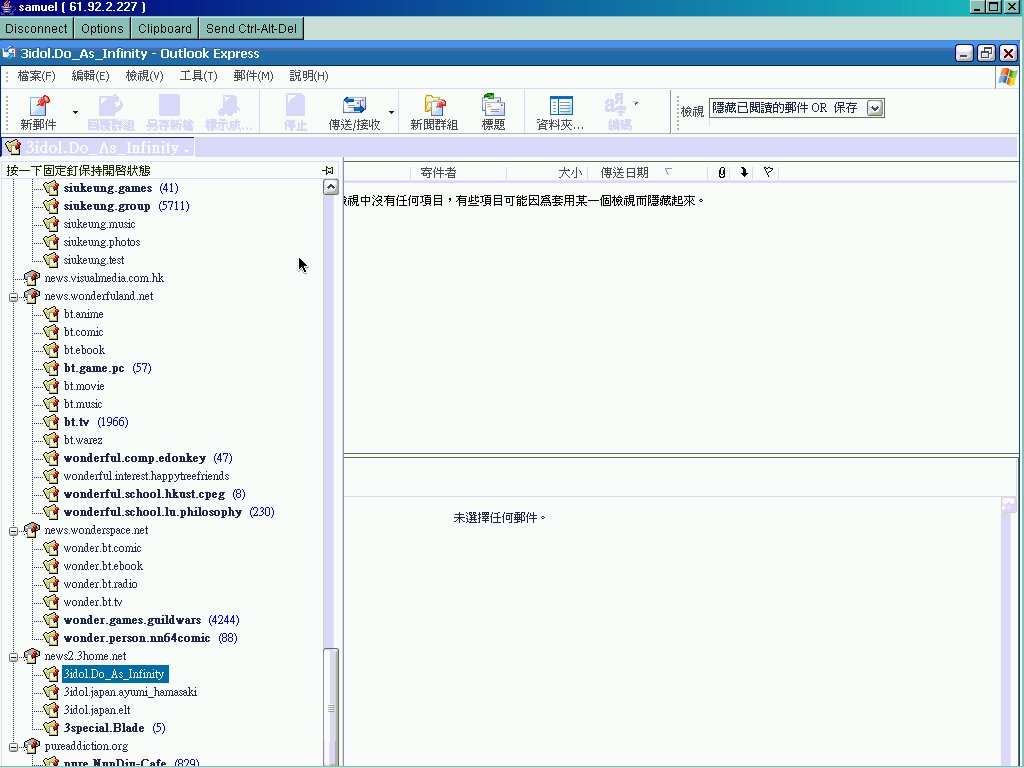Click the watch/ignore column header icon
Viewport: 1024px width, 768px height.
coord(768,172)
